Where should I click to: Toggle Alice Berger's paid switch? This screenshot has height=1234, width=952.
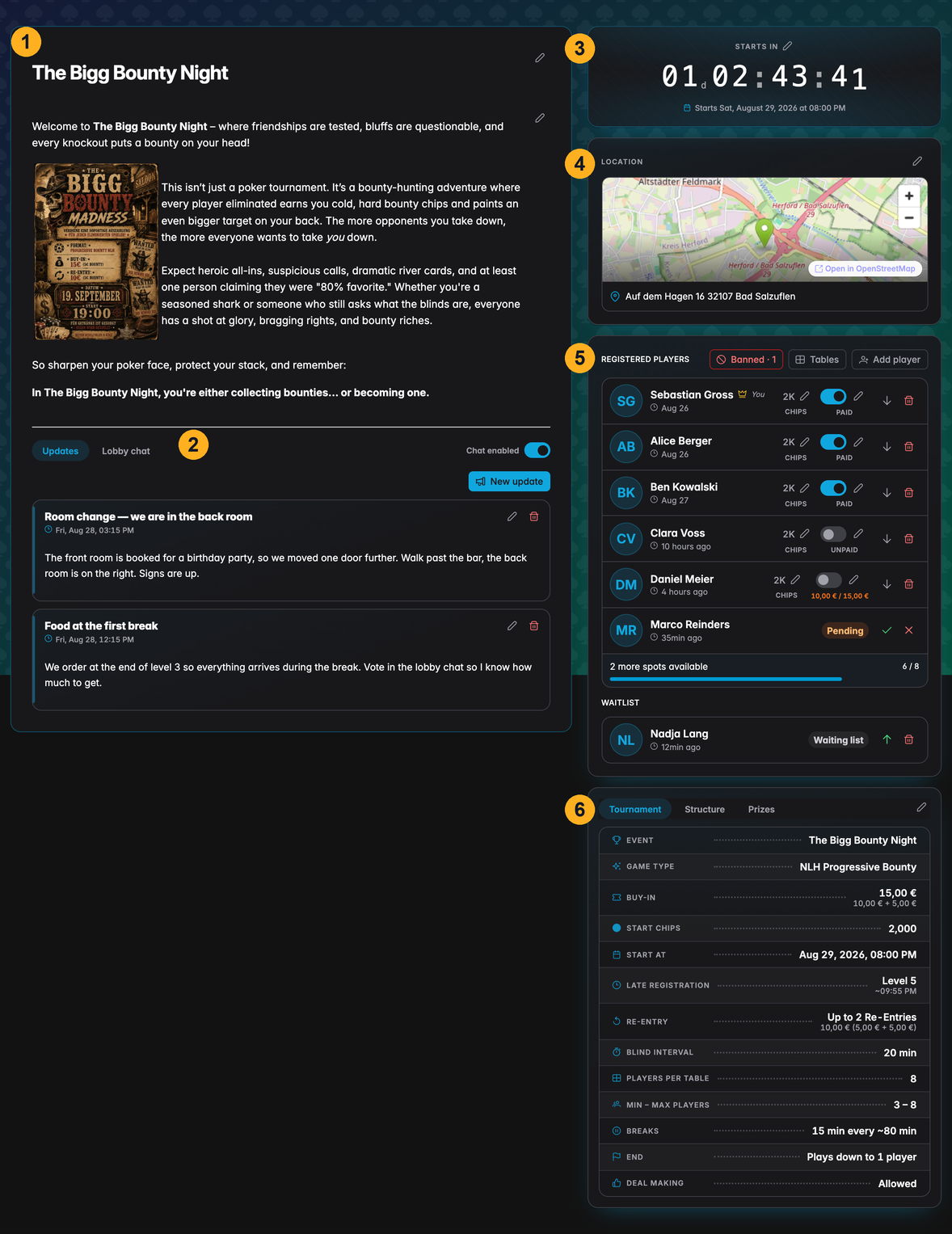click(x=833, y=442)
